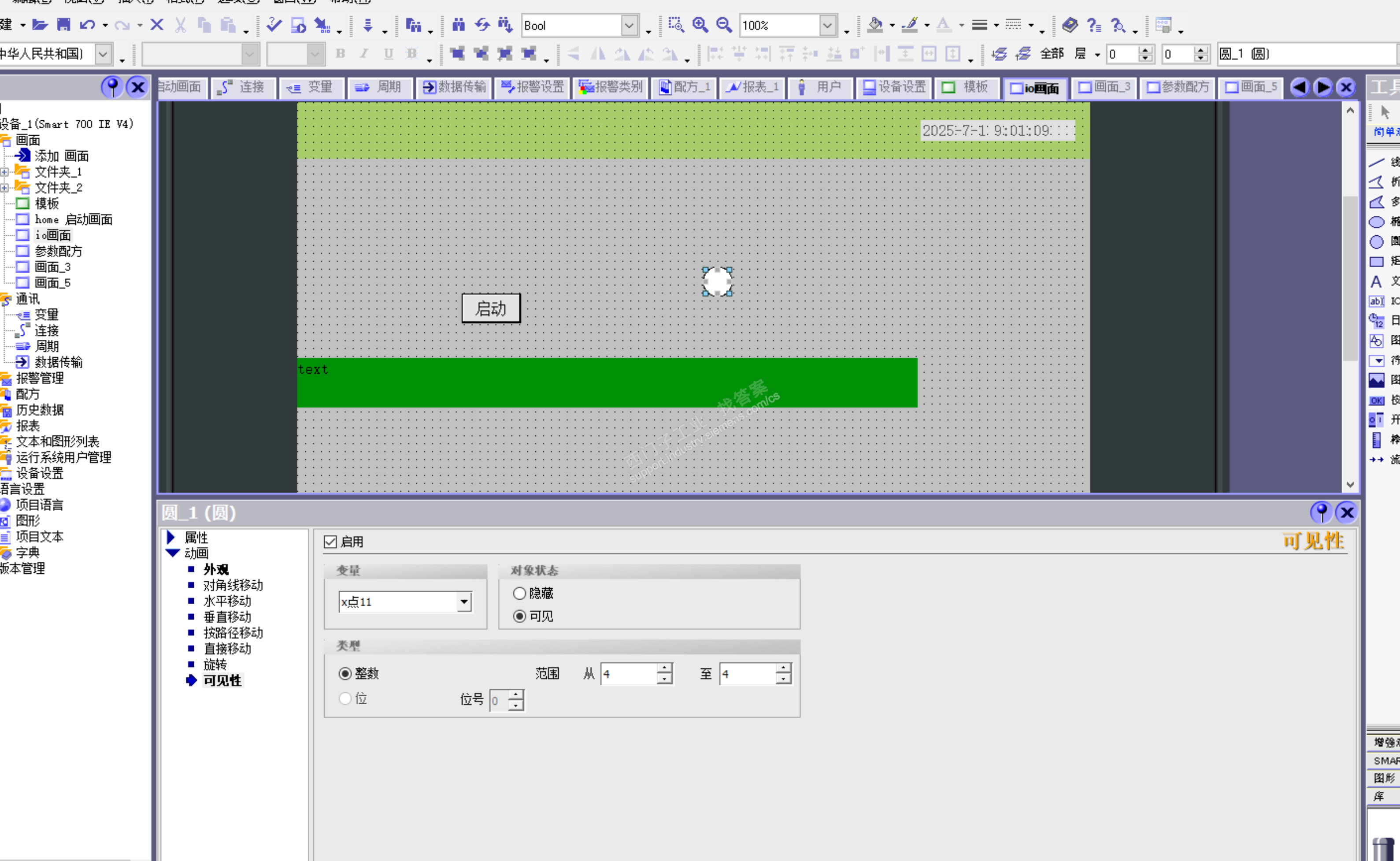Open the 100% zoom level dropdown
This screenshot has height=861, width=1400.
click(827, 25)
